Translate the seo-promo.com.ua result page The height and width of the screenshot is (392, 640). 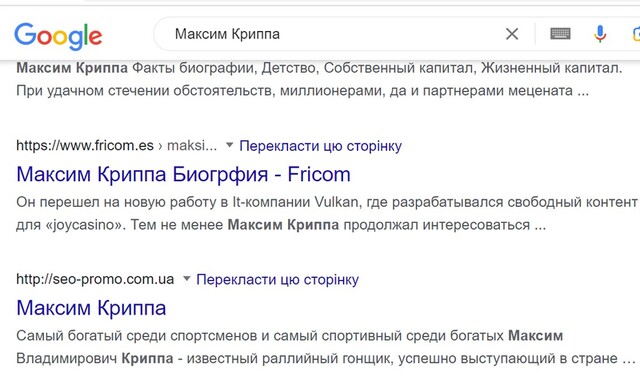[278, 279]
